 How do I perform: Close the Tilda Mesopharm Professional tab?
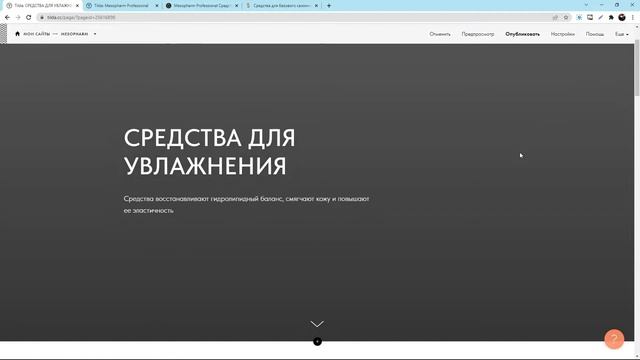point(157,6)
